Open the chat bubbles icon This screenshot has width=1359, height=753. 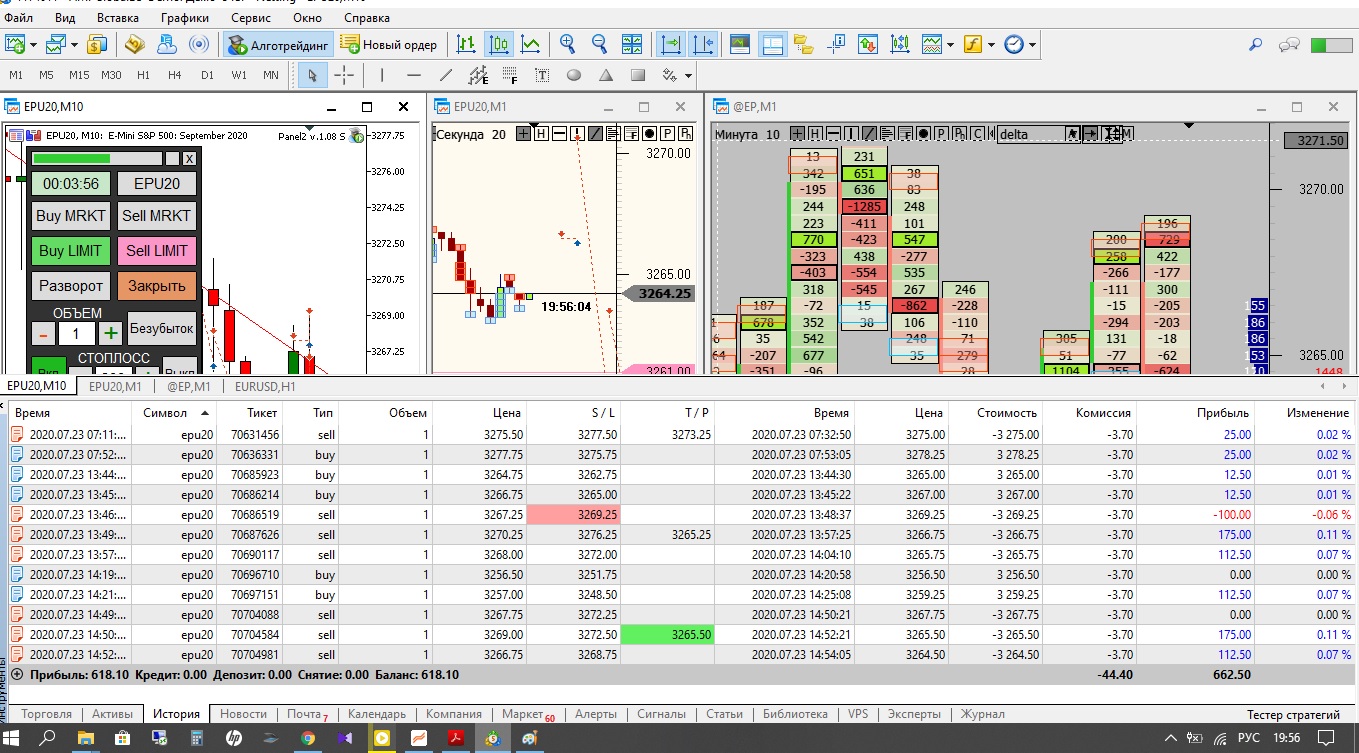tap(1289, 44)
